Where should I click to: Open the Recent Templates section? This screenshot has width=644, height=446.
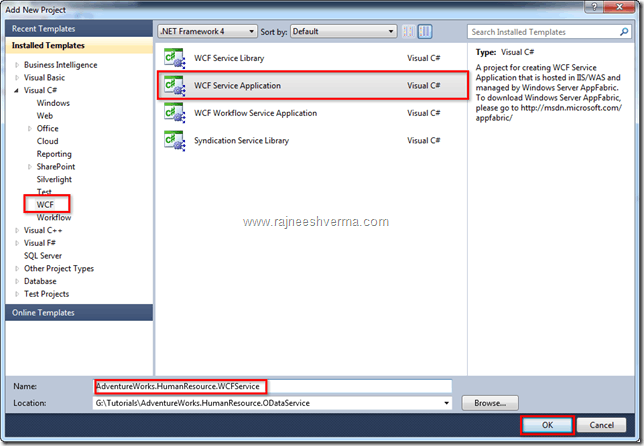tap(79, 29)
